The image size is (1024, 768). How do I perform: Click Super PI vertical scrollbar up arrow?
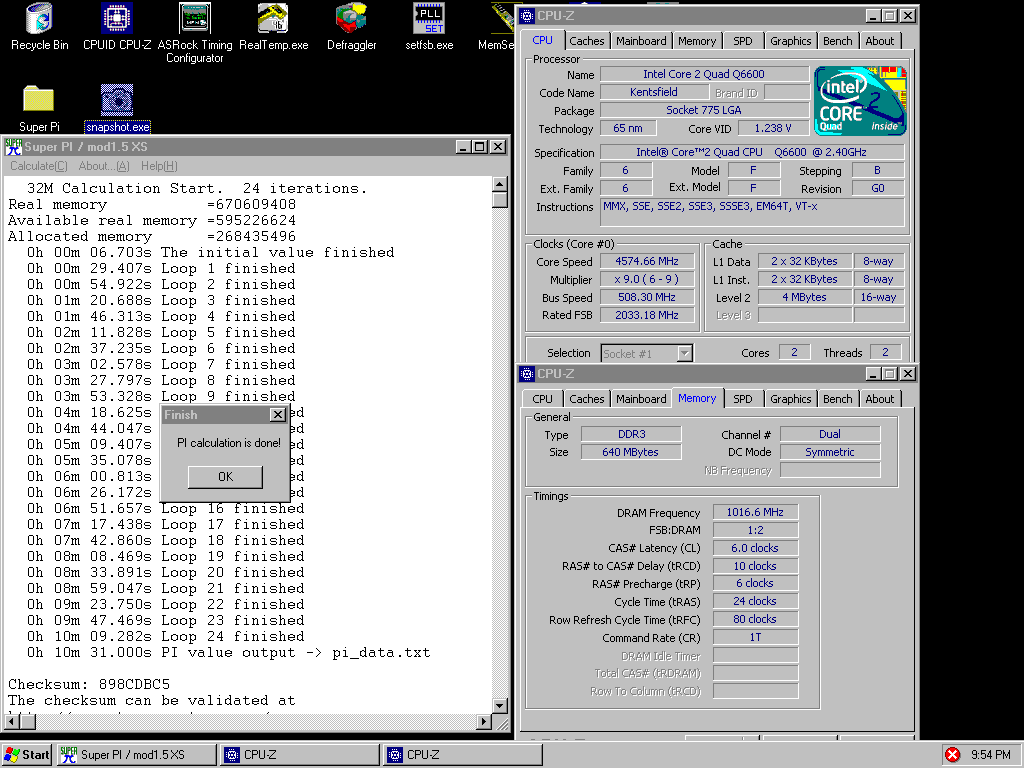pyautogui.click(x=500, y=184)
